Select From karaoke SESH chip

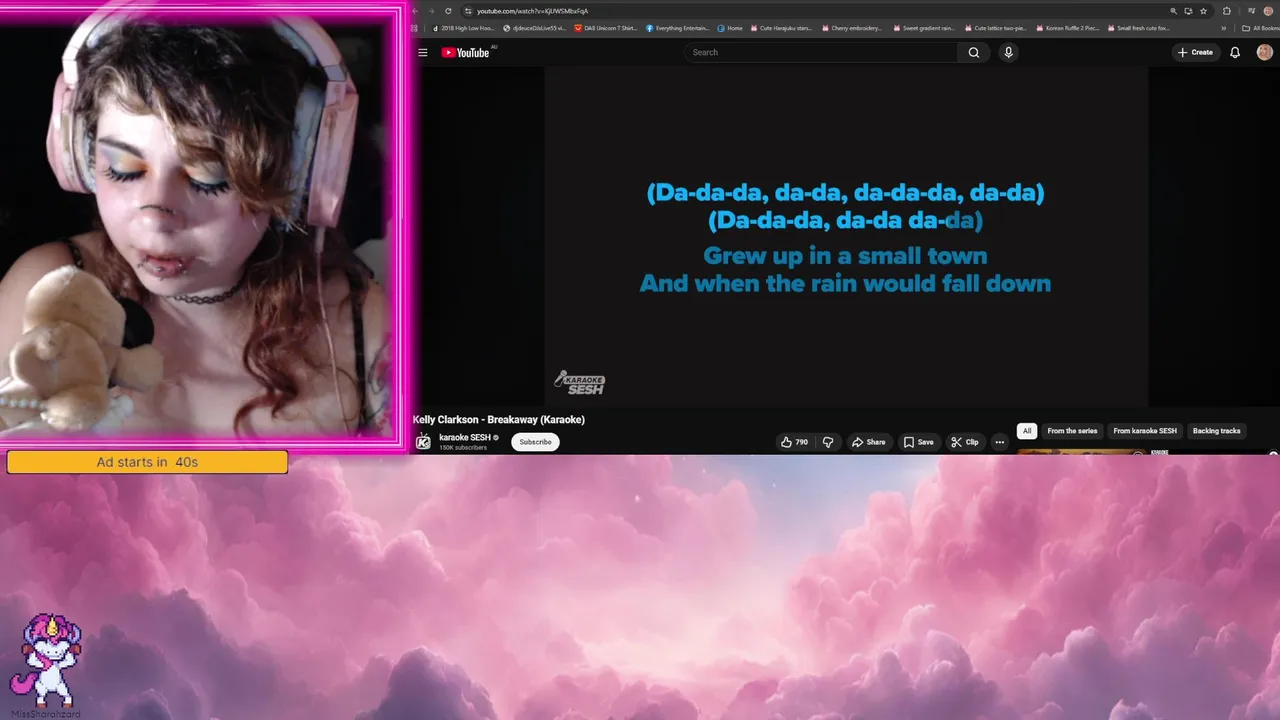(x=1145, y=431)
